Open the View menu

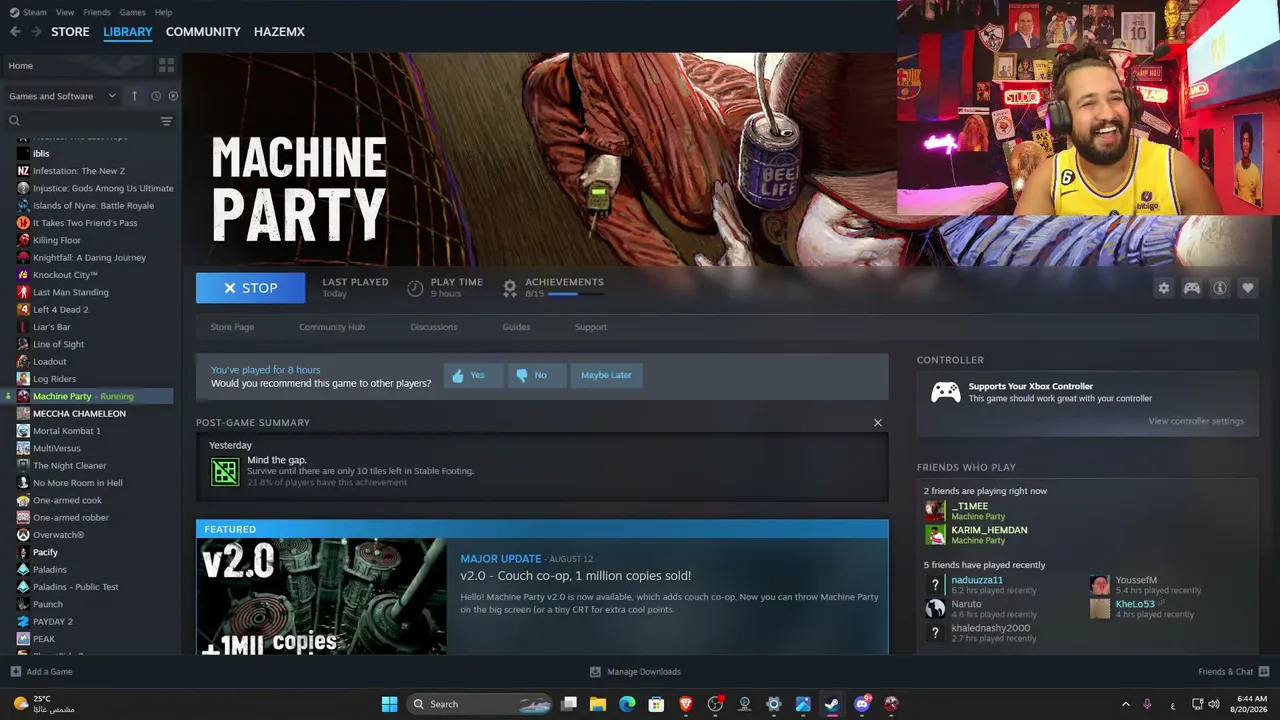coord(65,12)
